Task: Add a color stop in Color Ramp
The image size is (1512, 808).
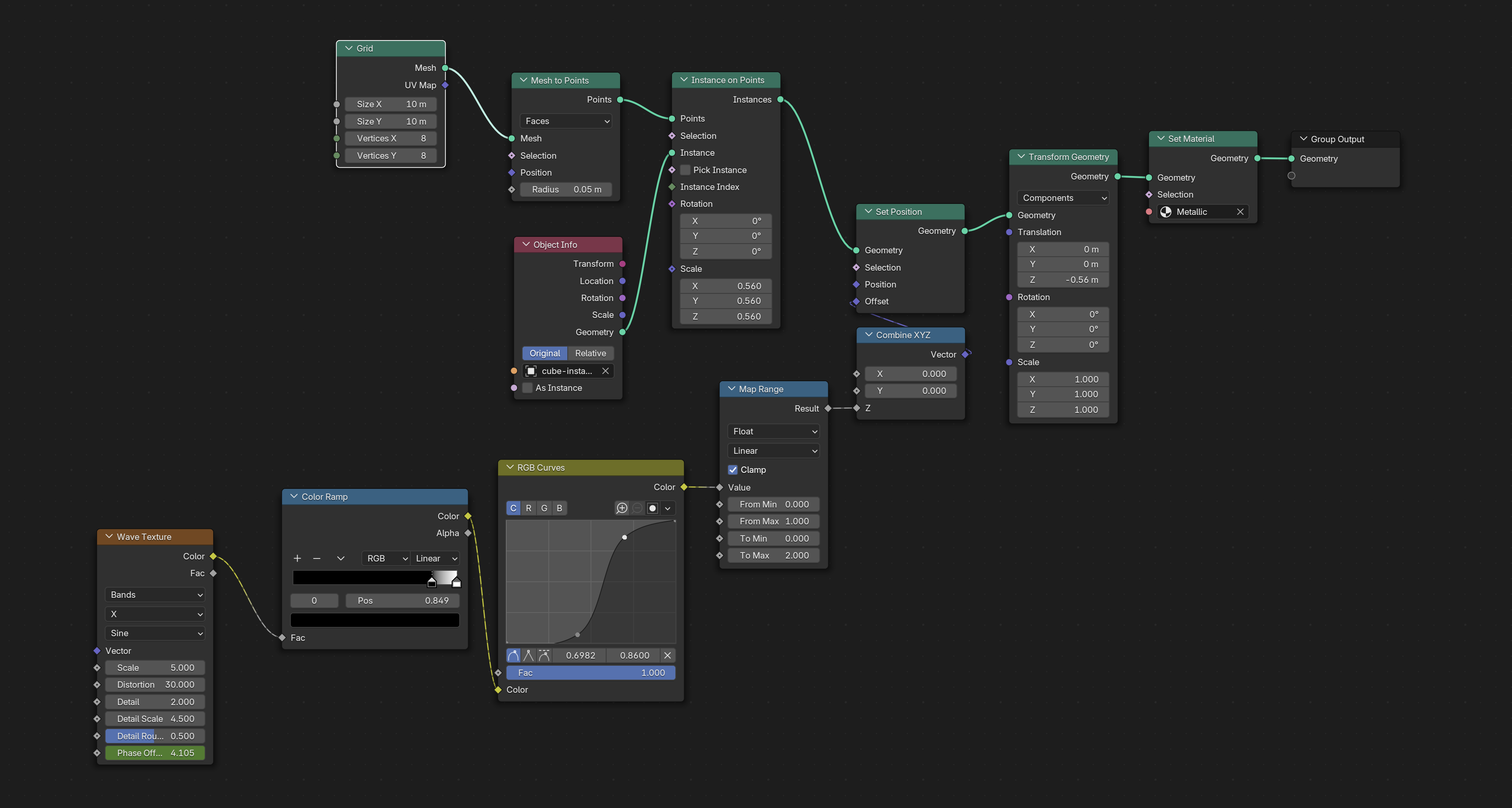Action: click(297, 559)
